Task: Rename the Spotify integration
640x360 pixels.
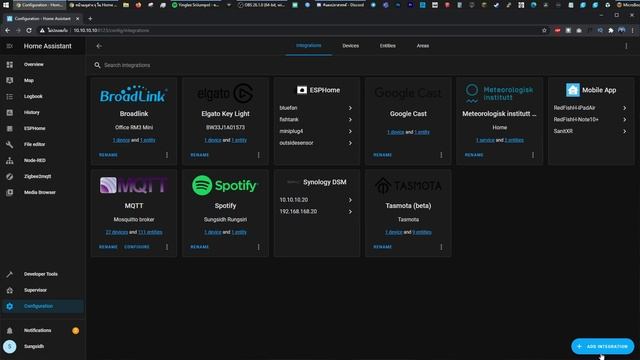Action: coord(200,247)
